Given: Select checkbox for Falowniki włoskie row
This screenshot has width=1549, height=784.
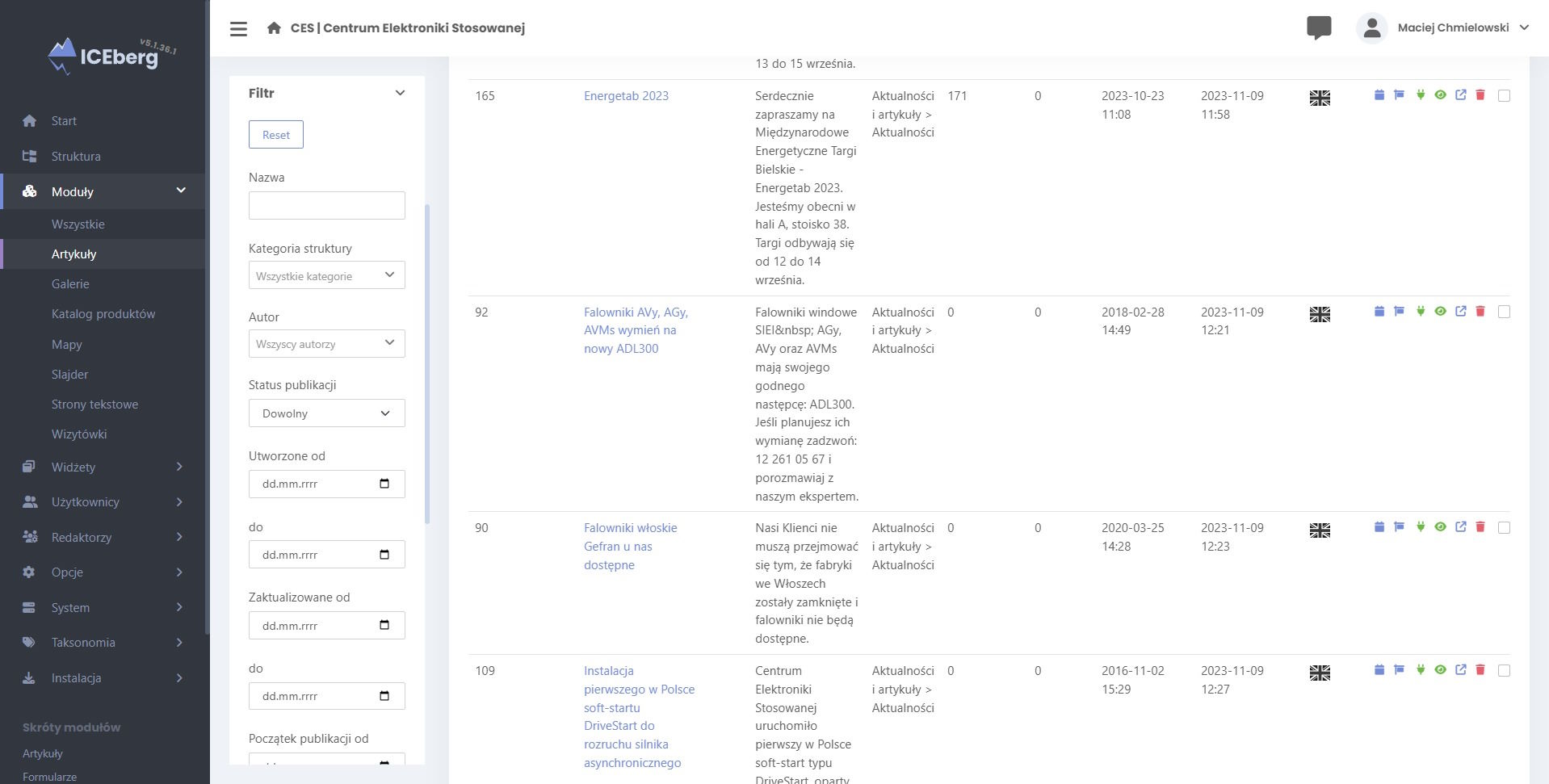Looking at the screenshot, I should tap(1504, 527).
